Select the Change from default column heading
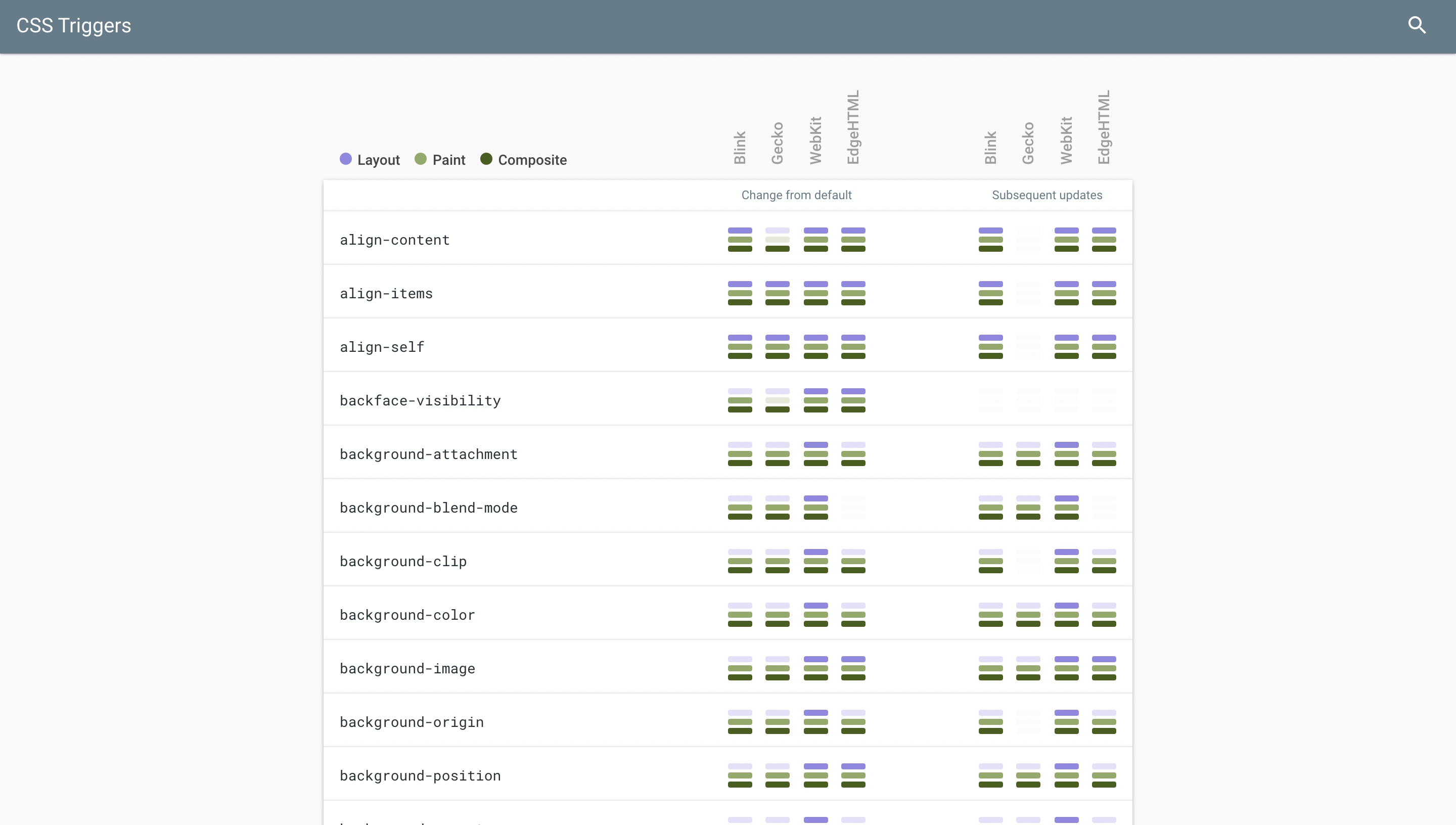This screenshot has height=825, width=1456. click(796, 195)
